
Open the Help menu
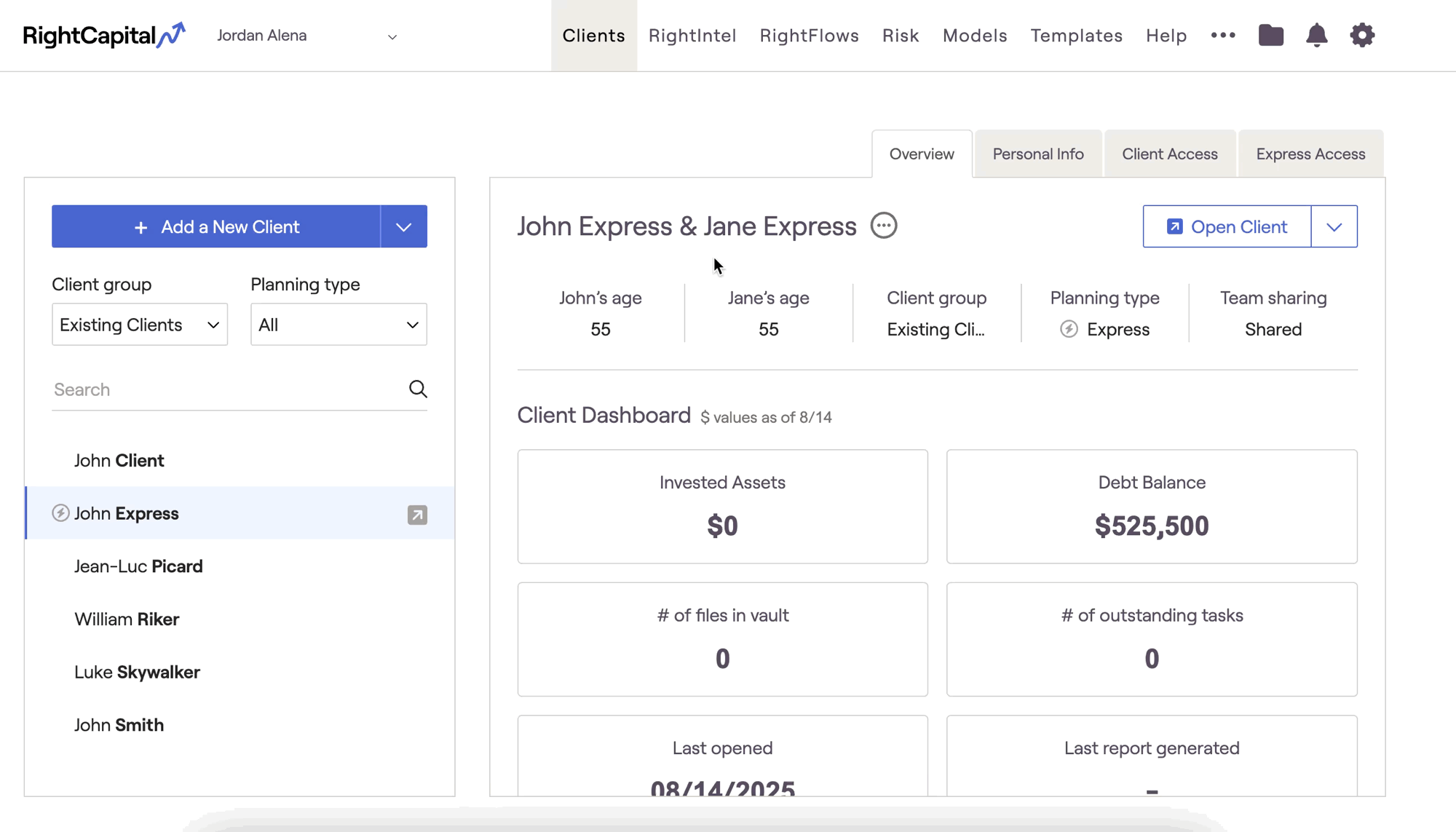click(1166, 35)
